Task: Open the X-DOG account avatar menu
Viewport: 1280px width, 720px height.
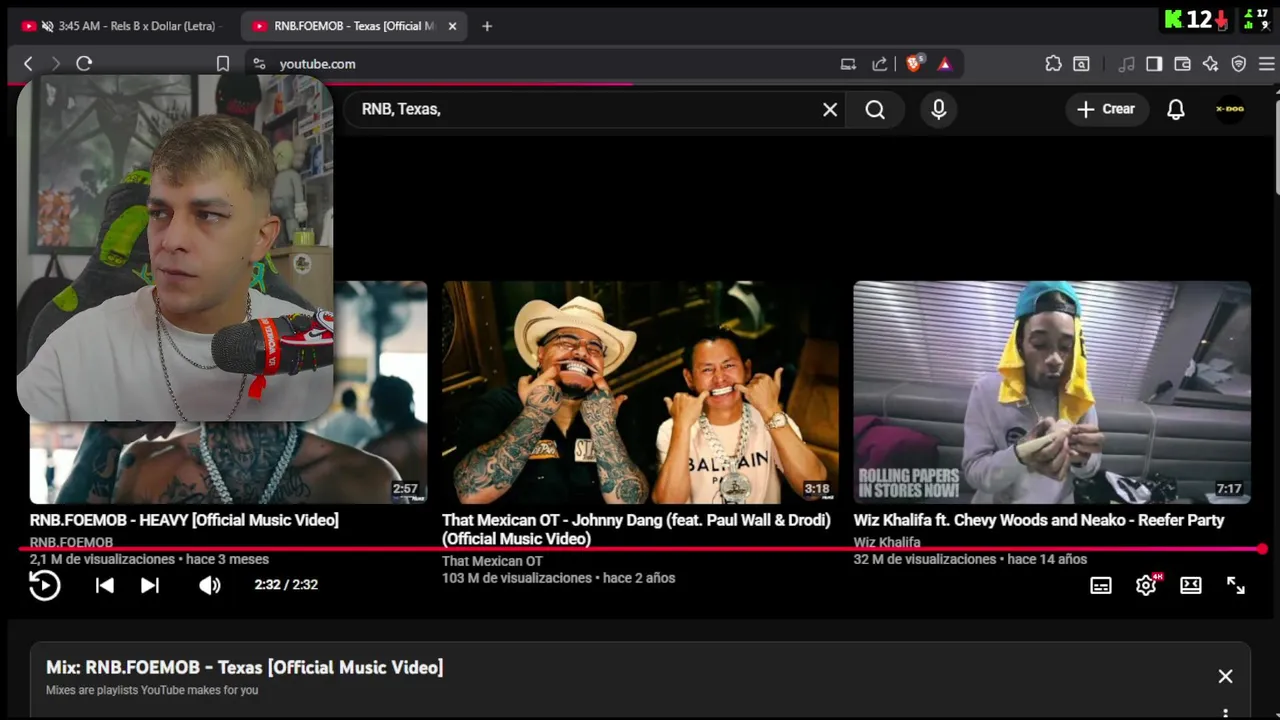Action: tap(1230, 109)
